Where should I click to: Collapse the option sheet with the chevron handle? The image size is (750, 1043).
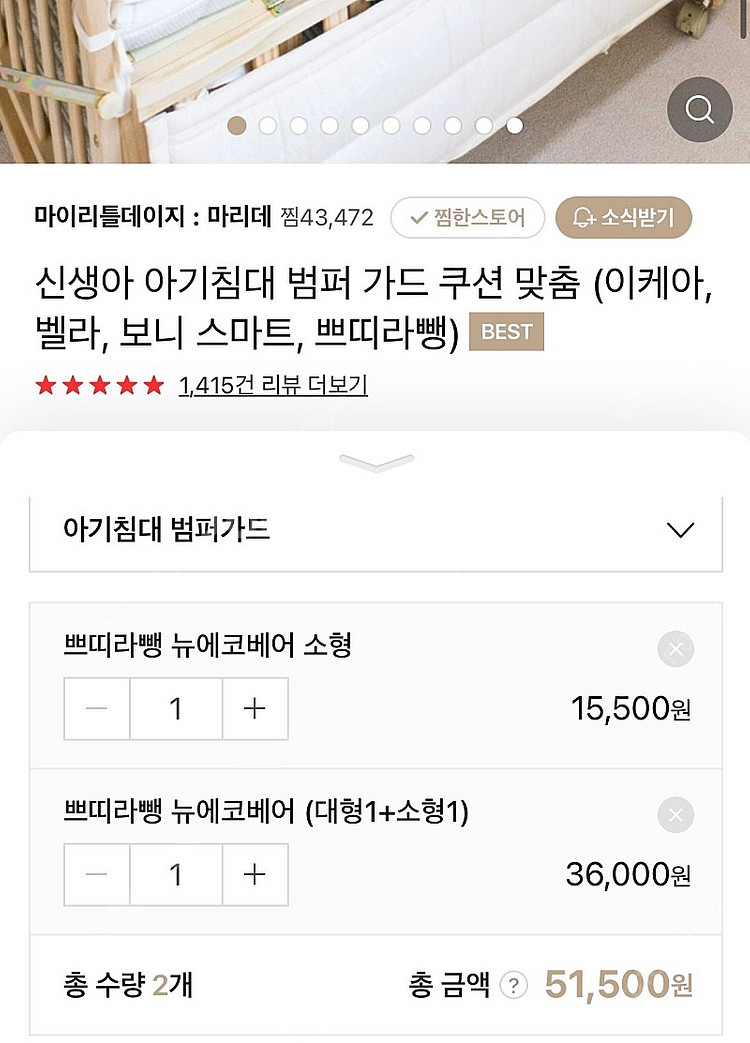(376, 462)
